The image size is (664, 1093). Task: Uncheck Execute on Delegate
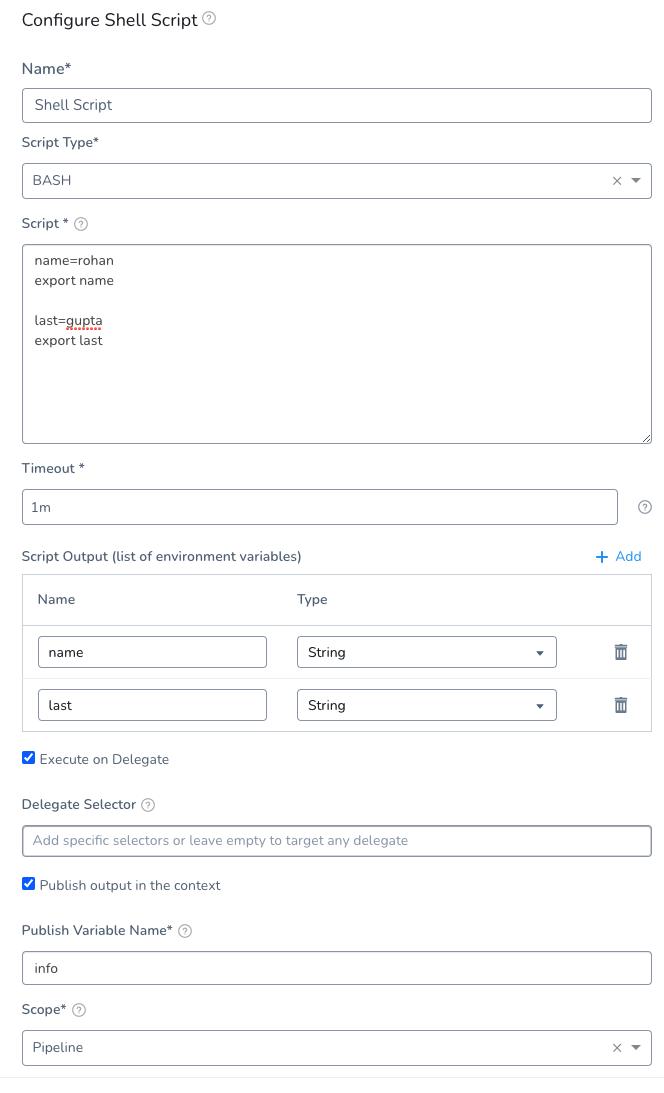[29, 758]
